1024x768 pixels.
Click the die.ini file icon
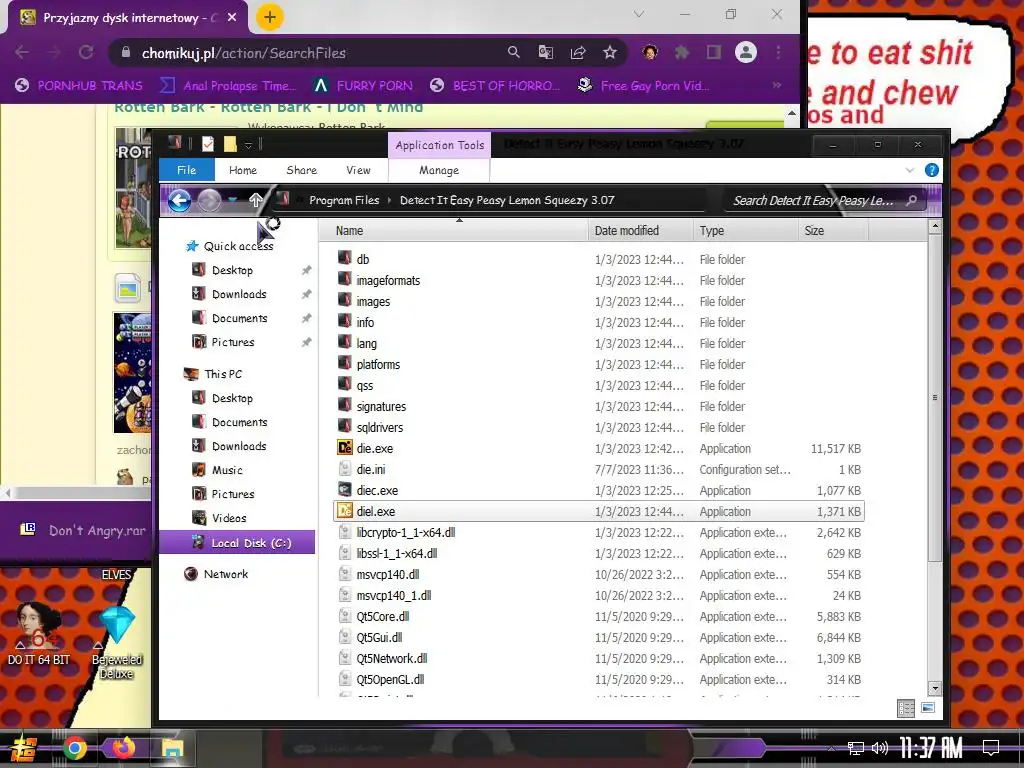coord(345,469)
